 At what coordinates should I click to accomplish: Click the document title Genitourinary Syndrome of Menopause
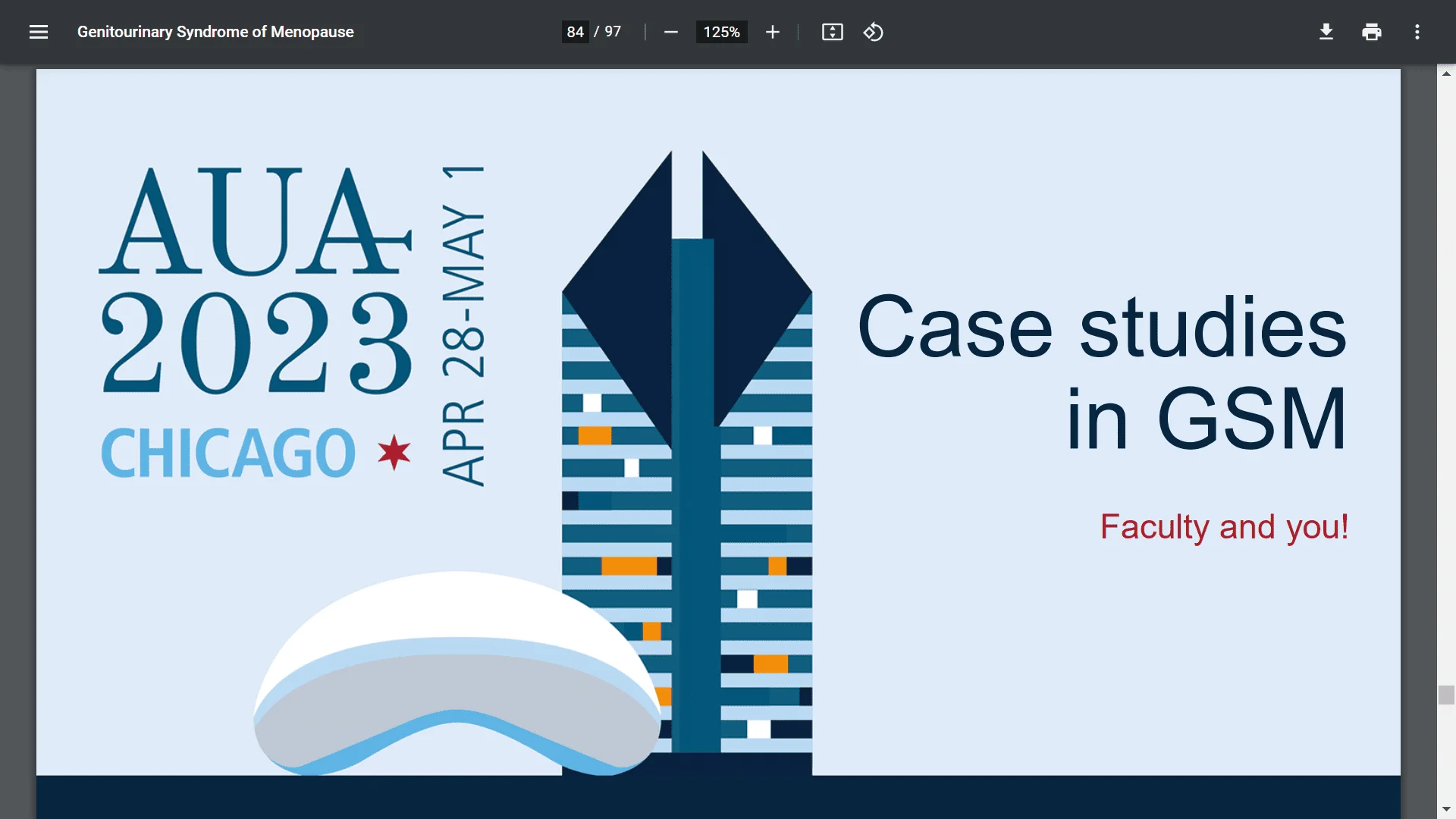215,32
